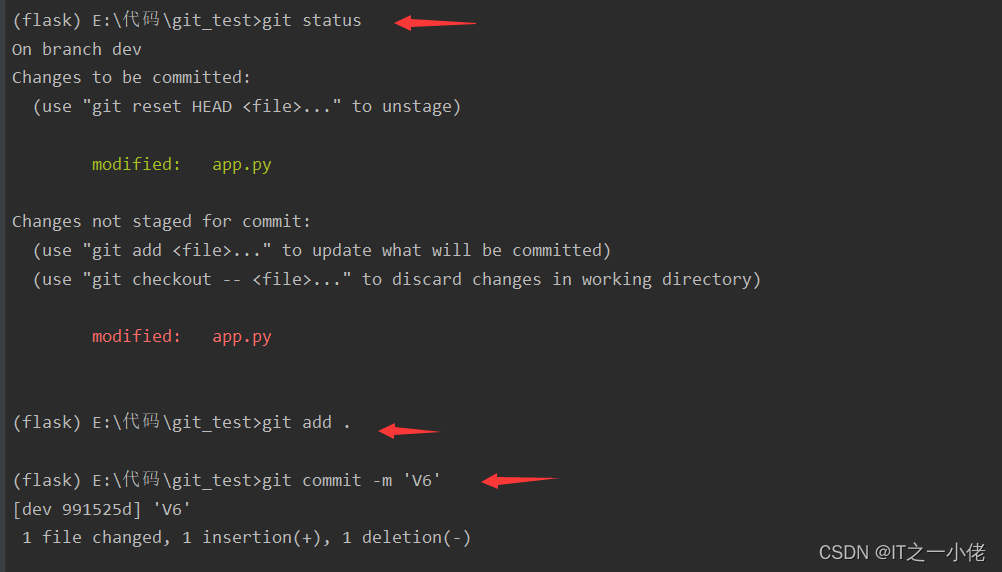This screenshot has width=1002, height=572.
Task: Click the 'git checkout -- <file>' hint line
Action: [x=396, y=279]
